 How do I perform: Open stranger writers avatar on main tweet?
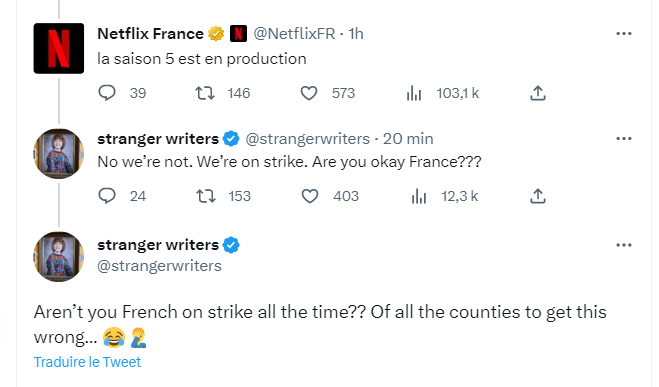pyautogui.click(x=59, y=256)
